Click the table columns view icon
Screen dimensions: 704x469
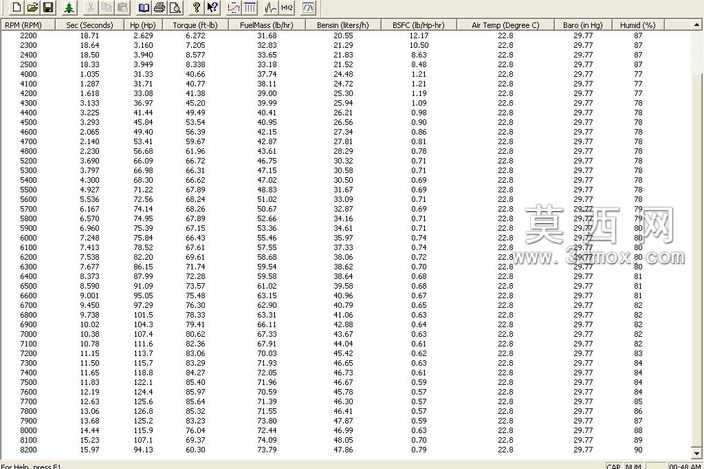(250, 7)
